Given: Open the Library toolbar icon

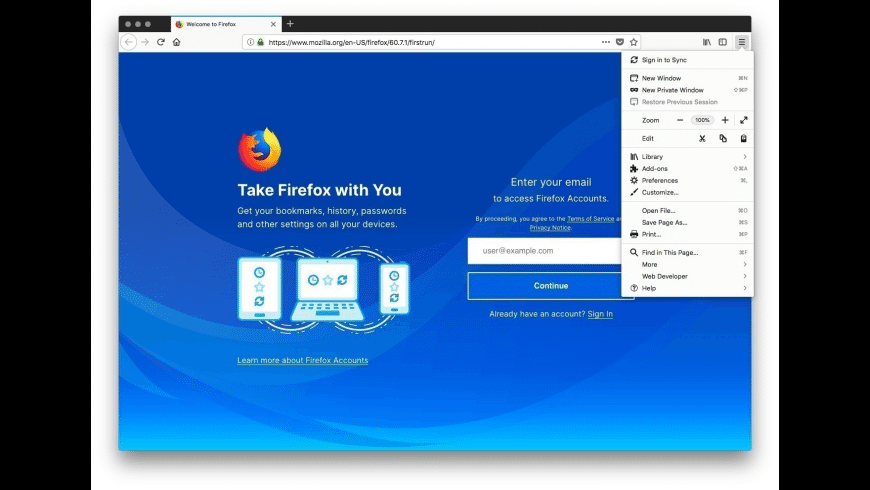Looking at the screenshot, I should 707,42.
